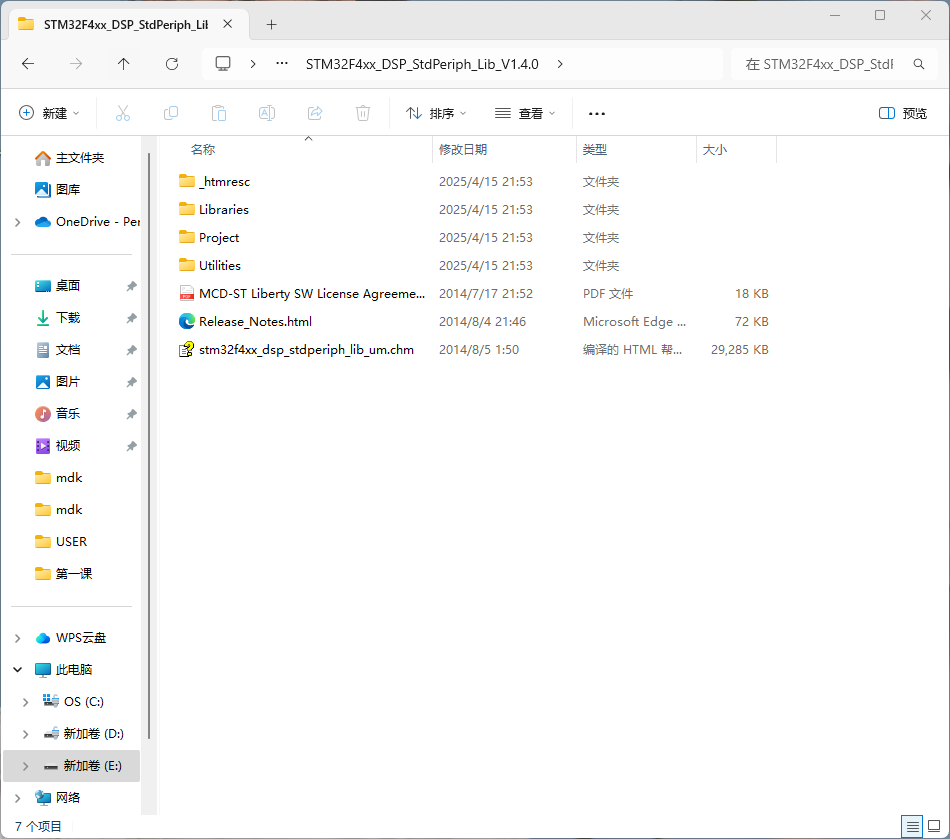
Task: Open 视频 in the sidebar
Action: click(67, 446)
